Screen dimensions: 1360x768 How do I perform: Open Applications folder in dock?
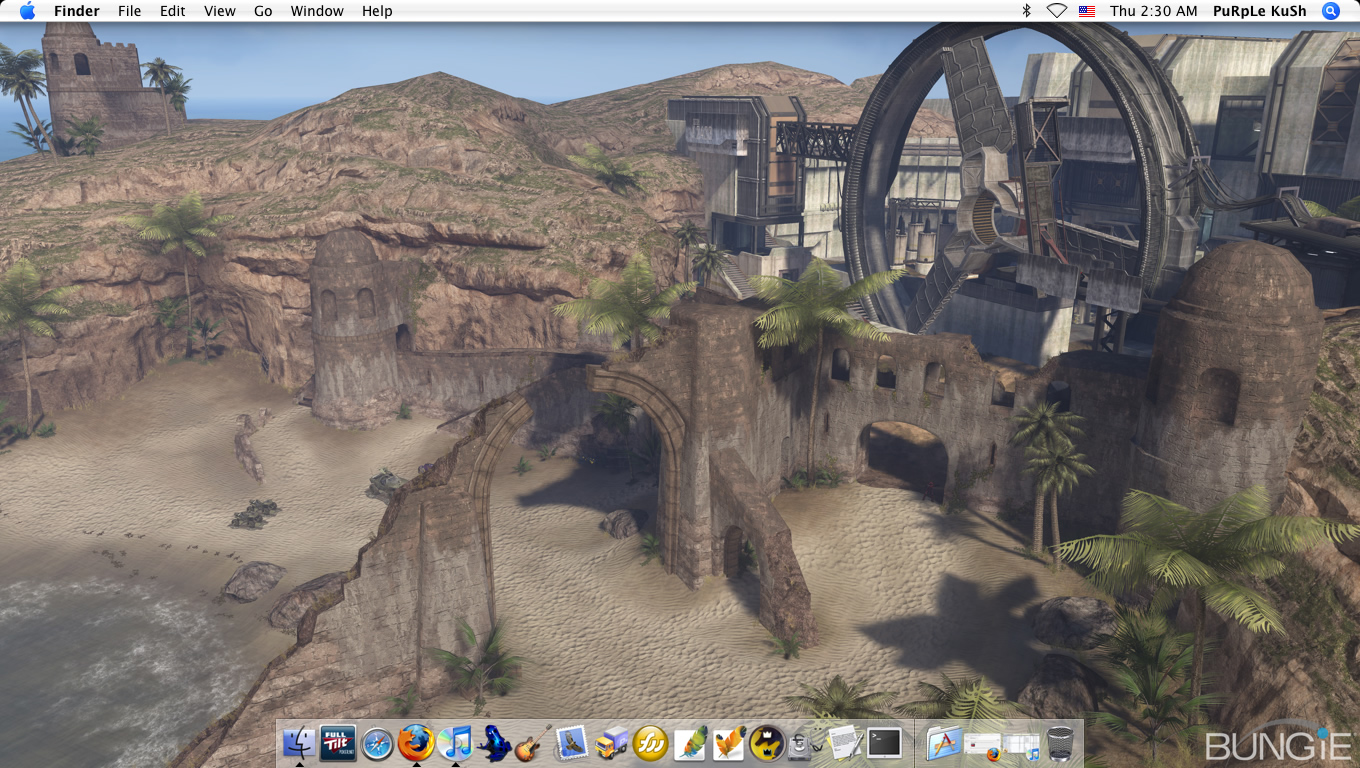click(x=943, y=743)
